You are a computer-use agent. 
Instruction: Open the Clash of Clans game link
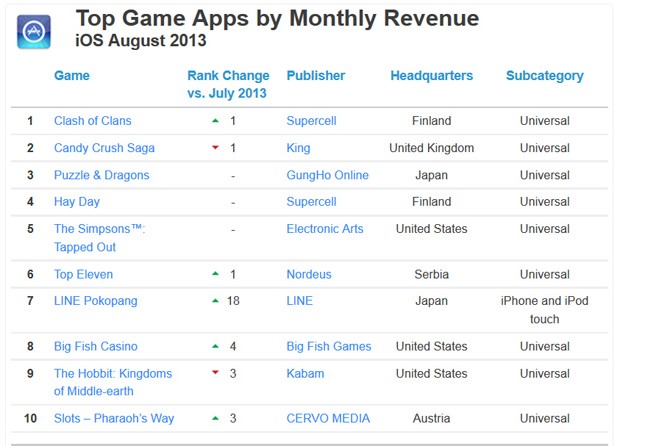92,121
